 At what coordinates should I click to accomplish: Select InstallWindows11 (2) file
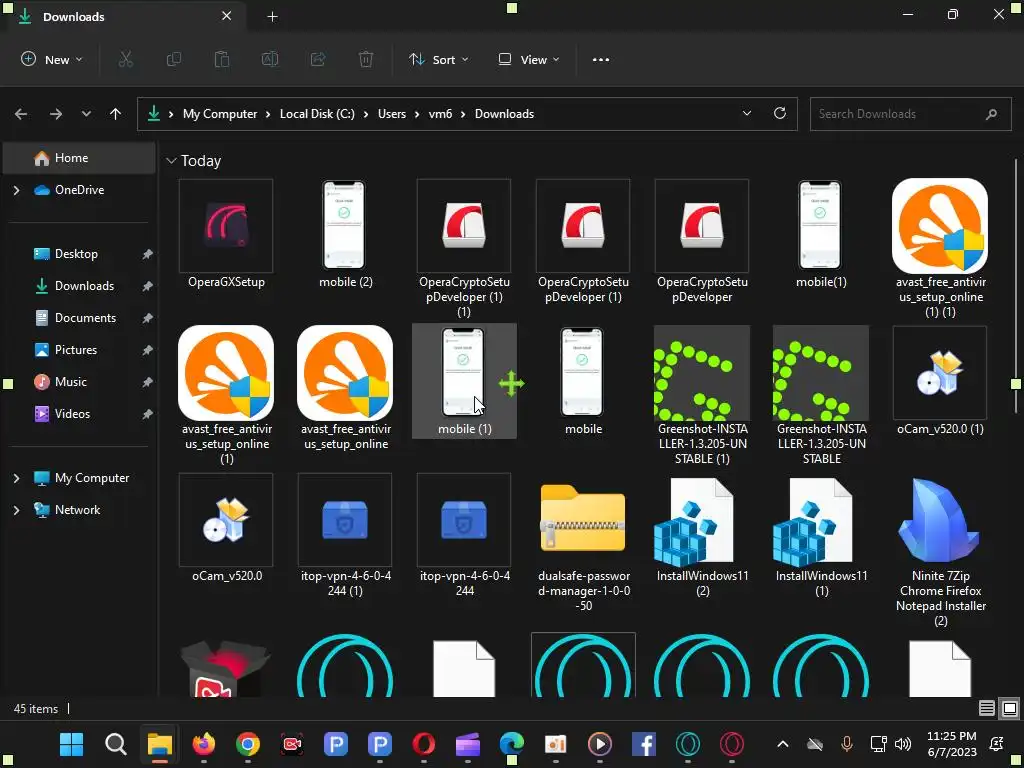click(x=702, y=536)
